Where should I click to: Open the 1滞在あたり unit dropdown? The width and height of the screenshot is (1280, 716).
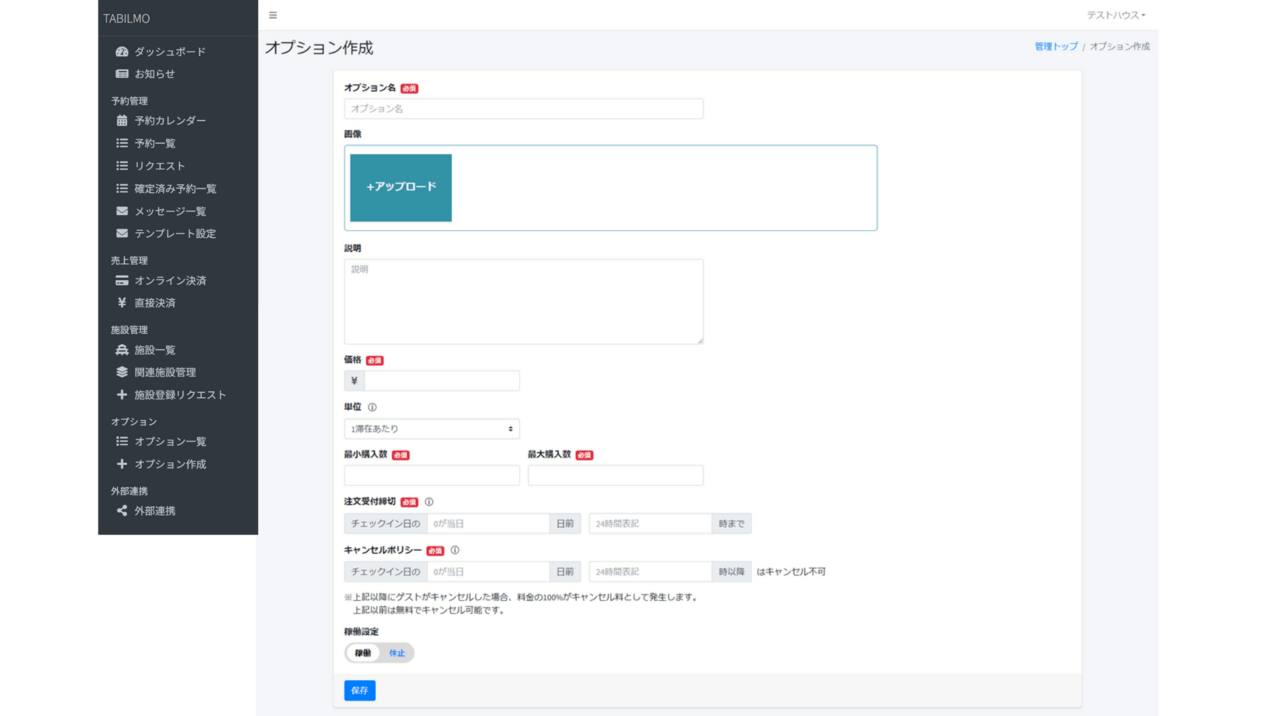click(x=432, y=429)
